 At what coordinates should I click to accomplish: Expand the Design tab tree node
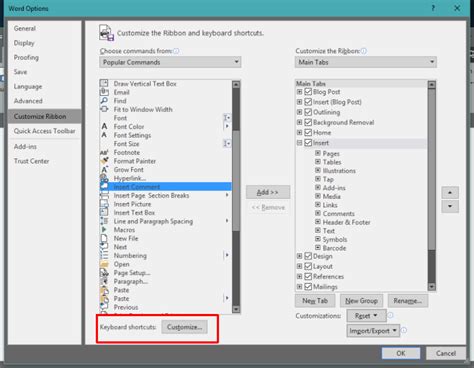[299, 256]
